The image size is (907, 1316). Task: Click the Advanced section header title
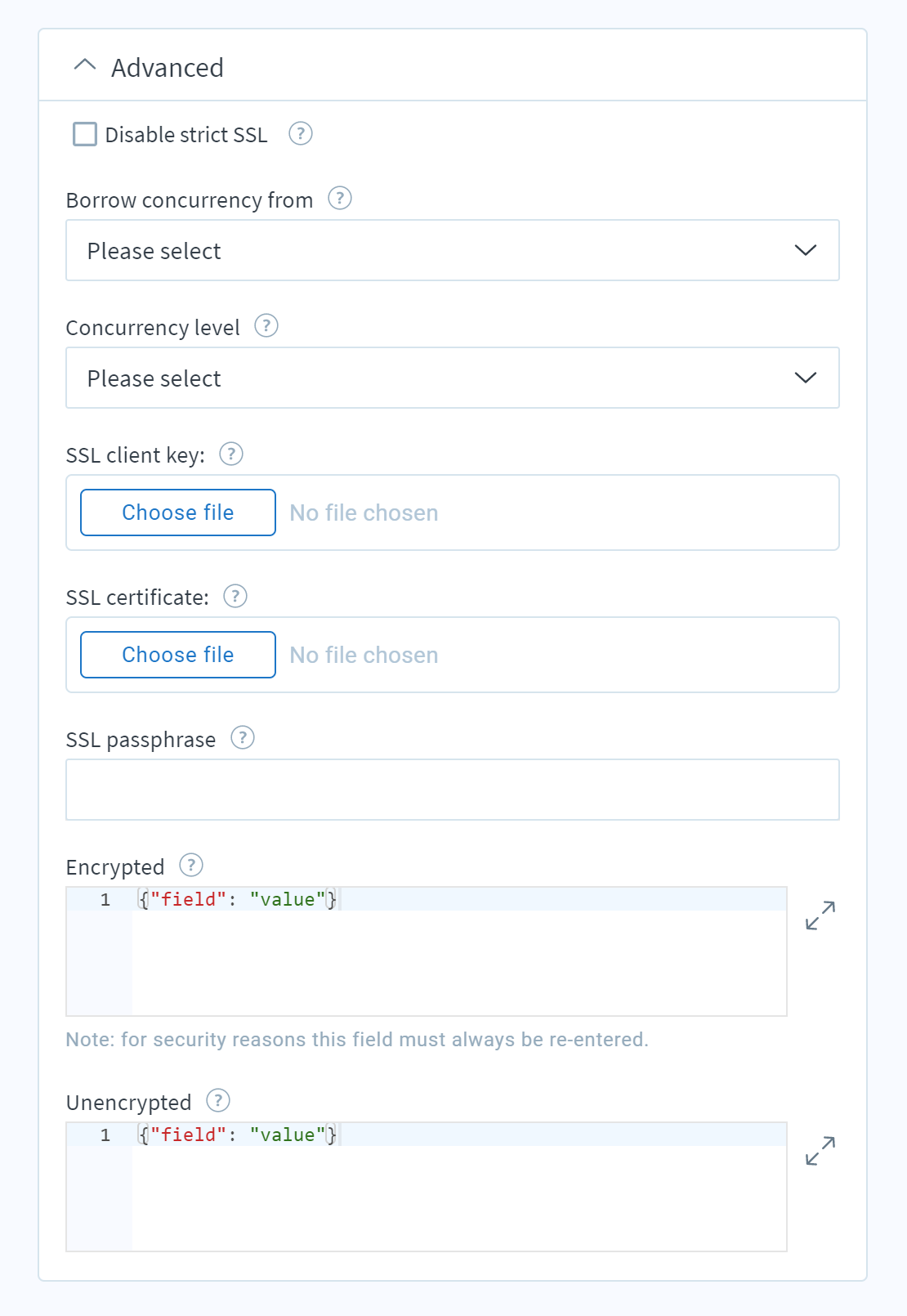[168, 67]
